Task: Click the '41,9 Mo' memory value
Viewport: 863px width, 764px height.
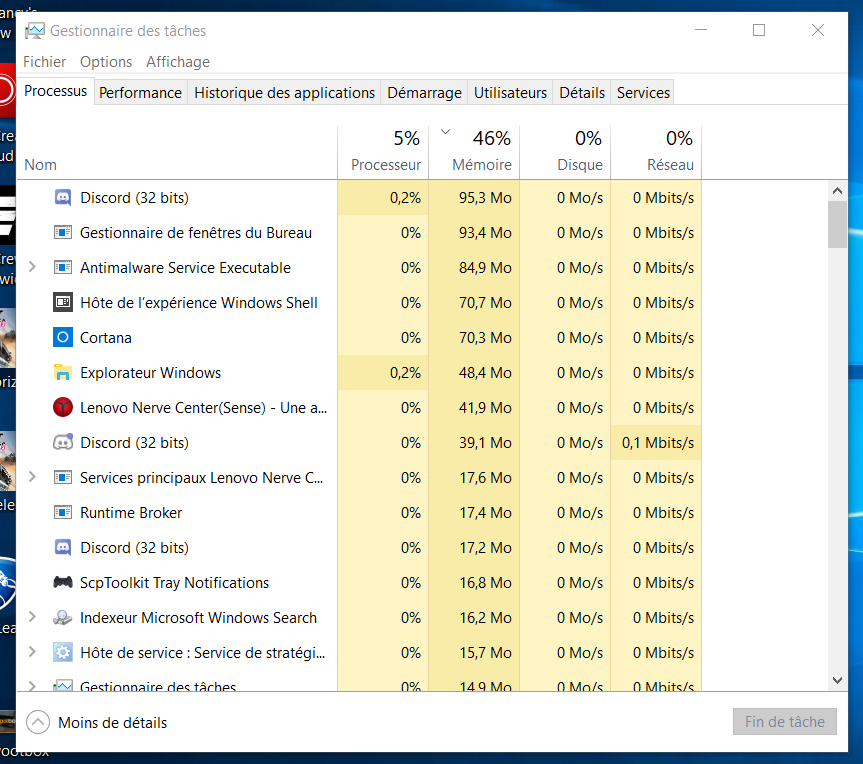Action: click(485, 407)
